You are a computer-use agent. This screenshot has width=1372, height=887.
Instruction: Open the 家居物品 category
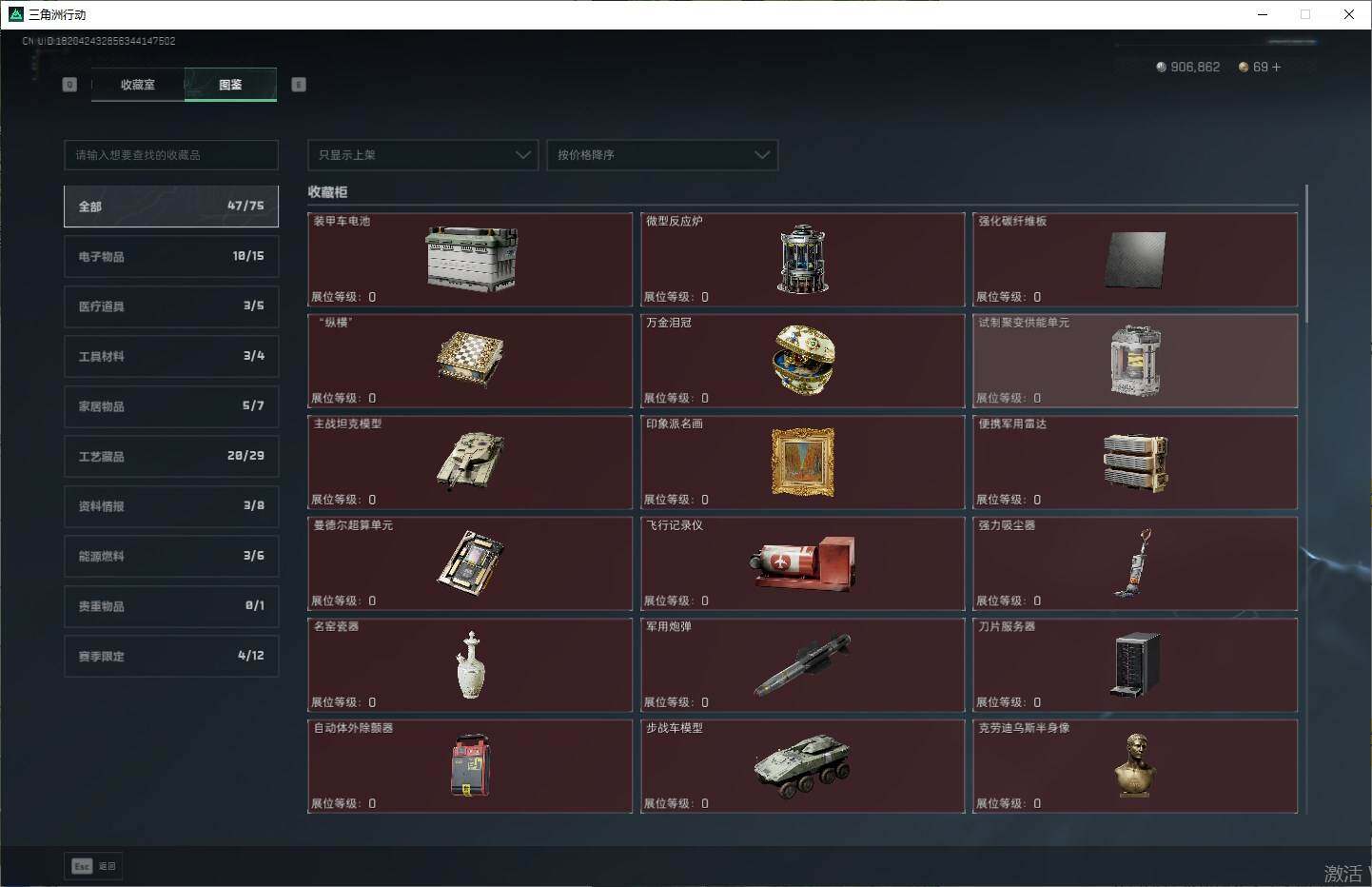pos(171,406)
